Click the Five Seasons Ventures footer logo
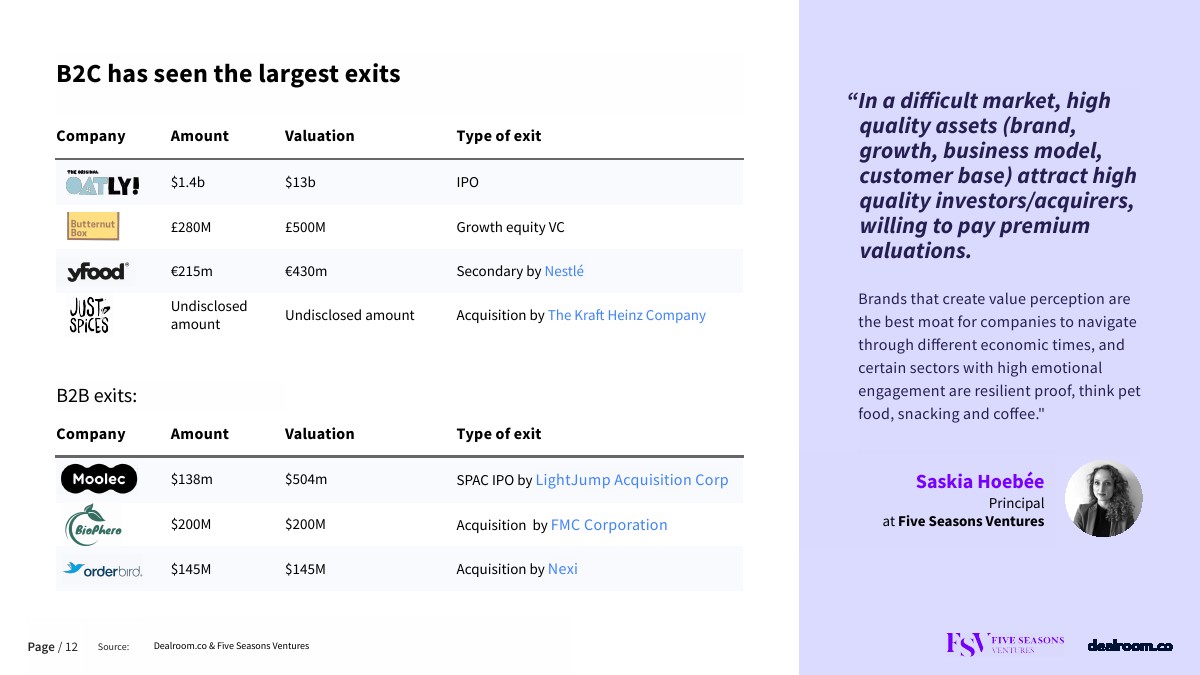 pos(1005,644)
